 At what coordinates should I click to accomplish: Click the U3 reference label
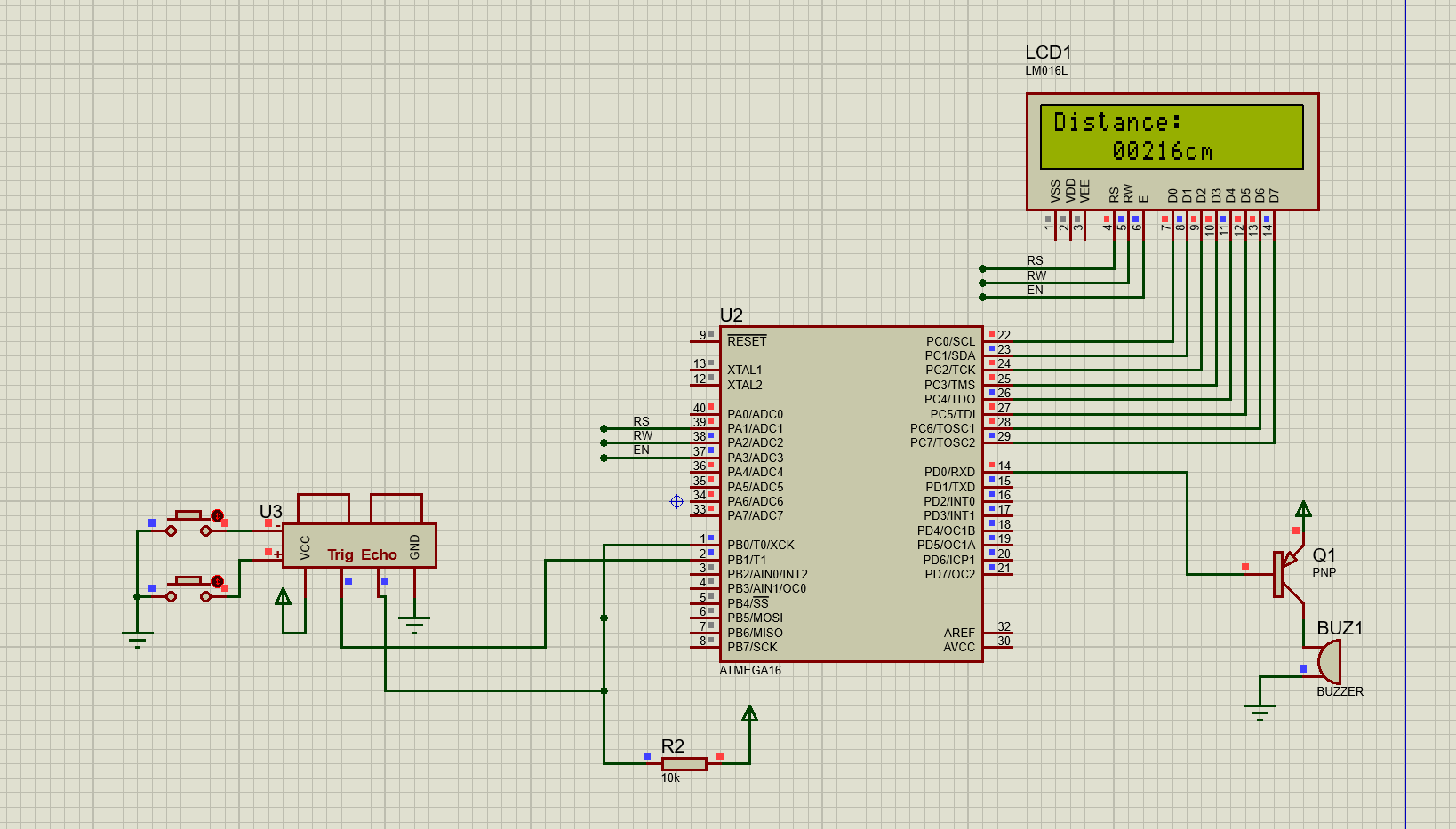pyautogui.click(x=270, y=512)
